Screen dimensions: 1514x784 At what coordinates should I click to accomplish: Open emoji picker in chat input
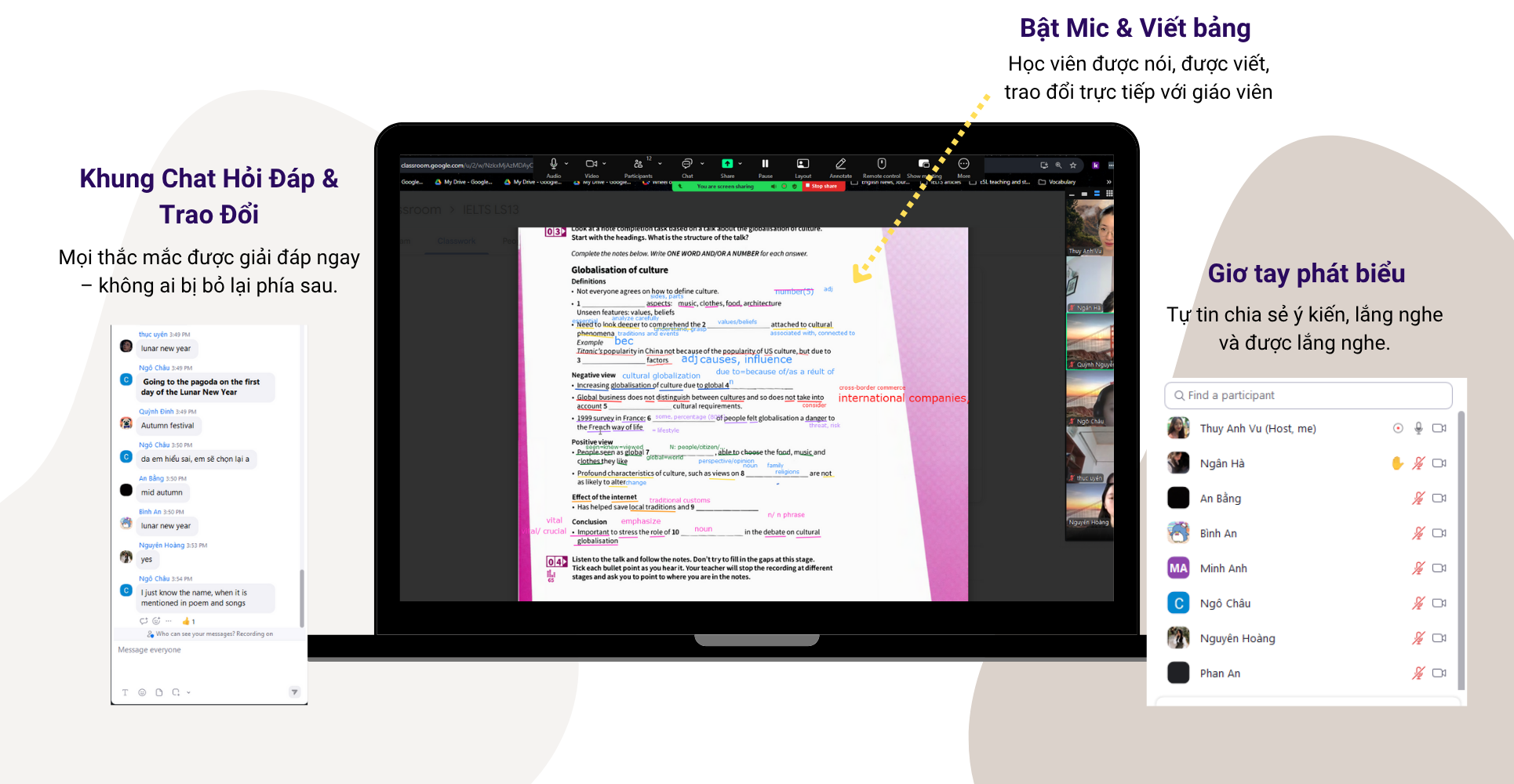142,692
